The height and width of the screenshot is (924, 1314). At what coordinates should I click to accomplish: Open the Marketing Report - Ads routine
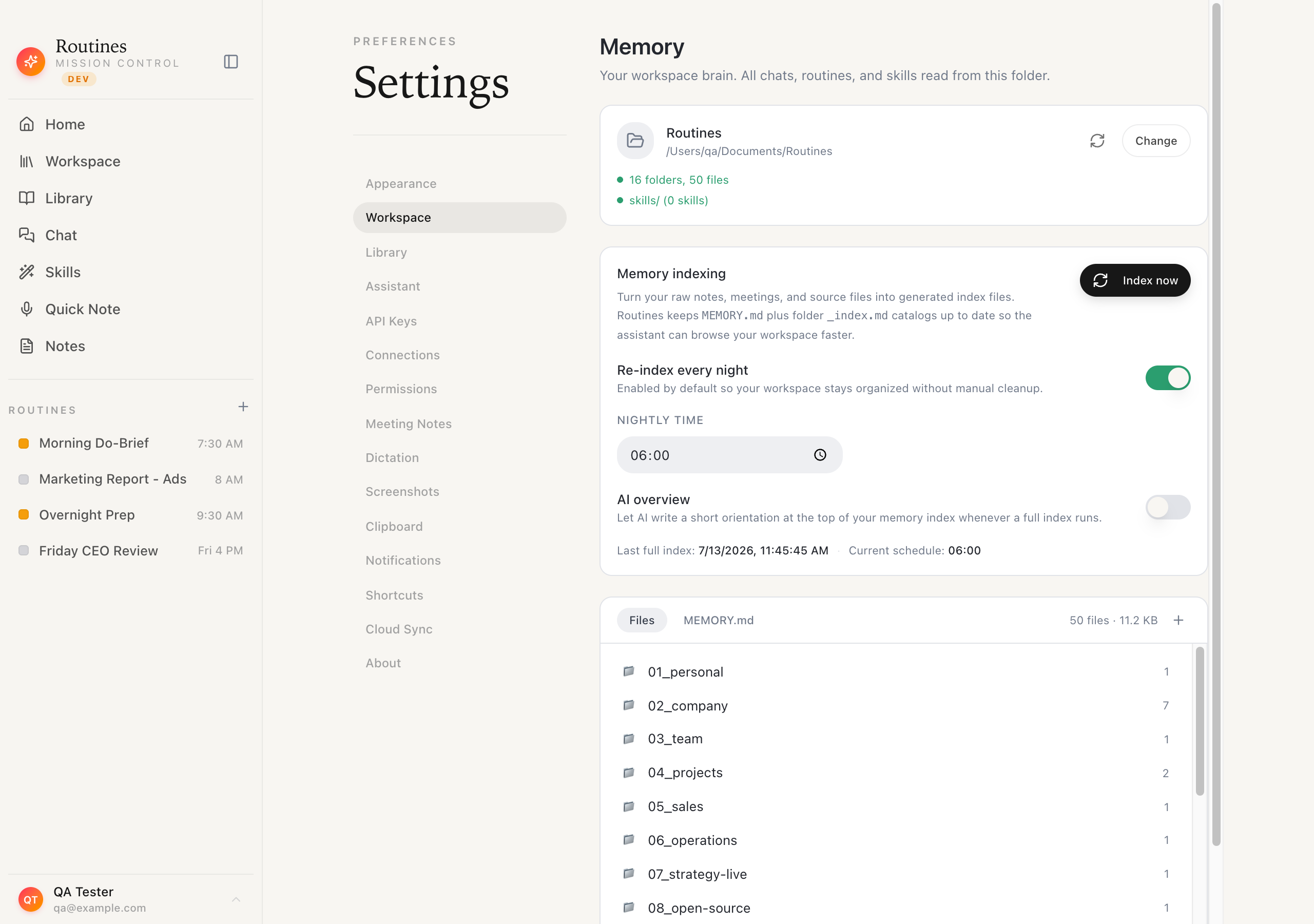(131, 479)
